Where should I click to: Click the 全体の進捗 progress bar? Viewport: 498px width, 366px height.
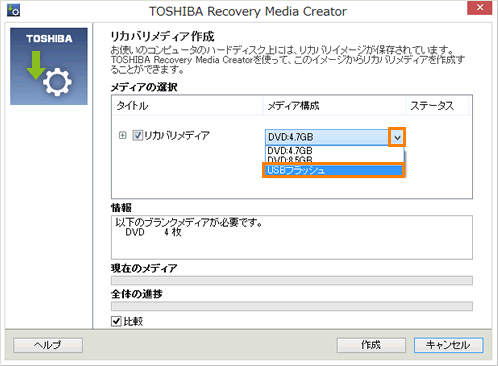(x=292, y=306)
